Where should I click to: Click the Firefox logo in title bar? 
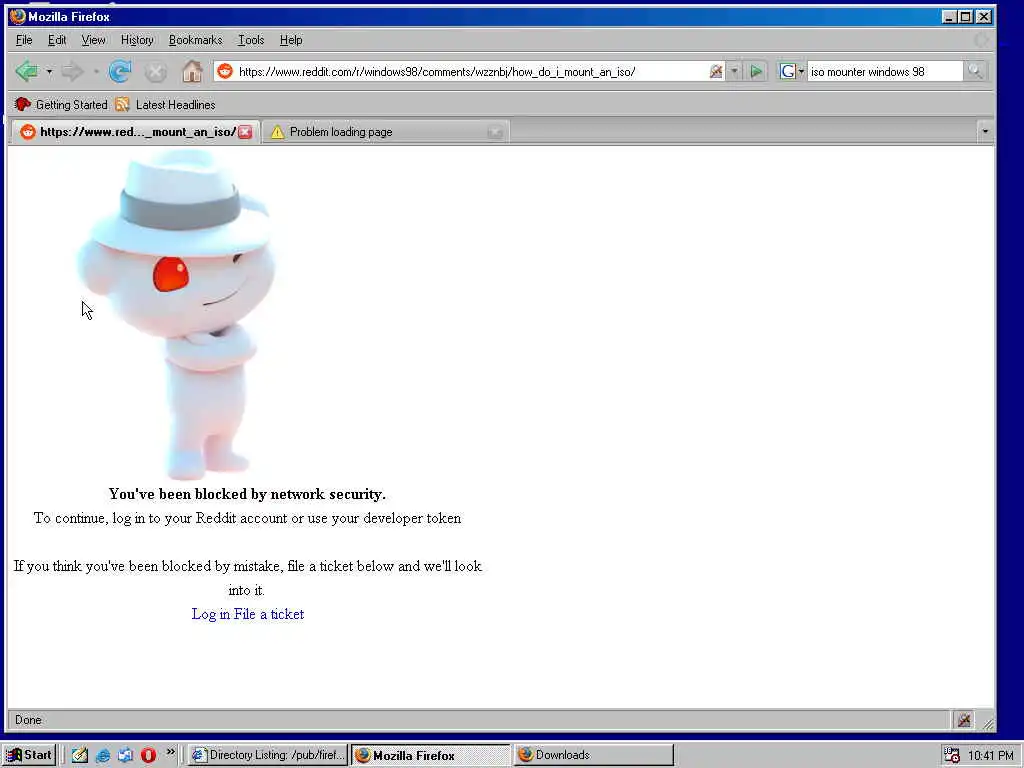click(x=18, y=16)
